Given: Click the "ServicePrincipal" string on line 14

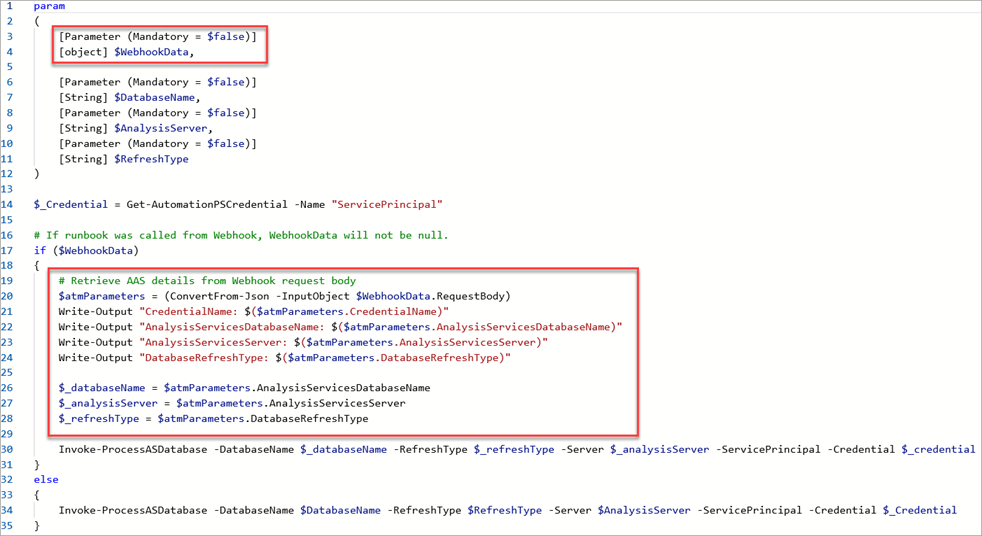Looking at the screenshot, I should point(387,205).
